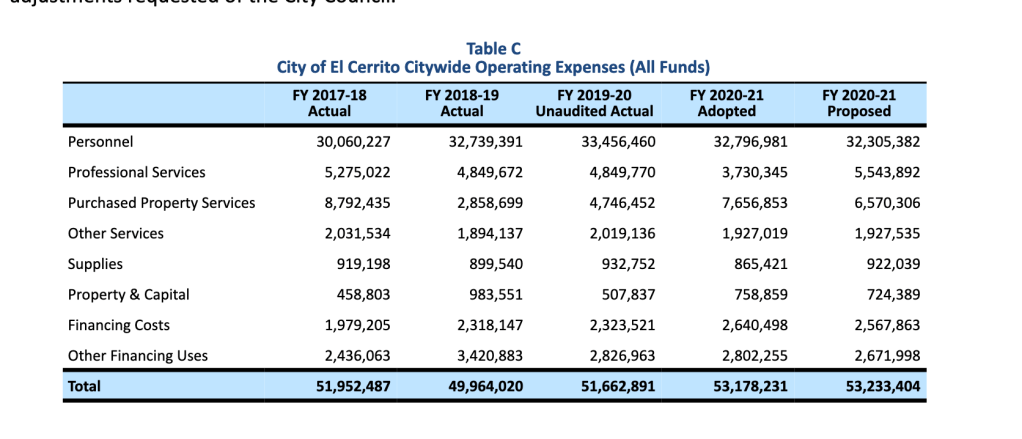This screenshot has height=439, width=1022.
Task: Click the Table C title heading
Action: (493, 48)
